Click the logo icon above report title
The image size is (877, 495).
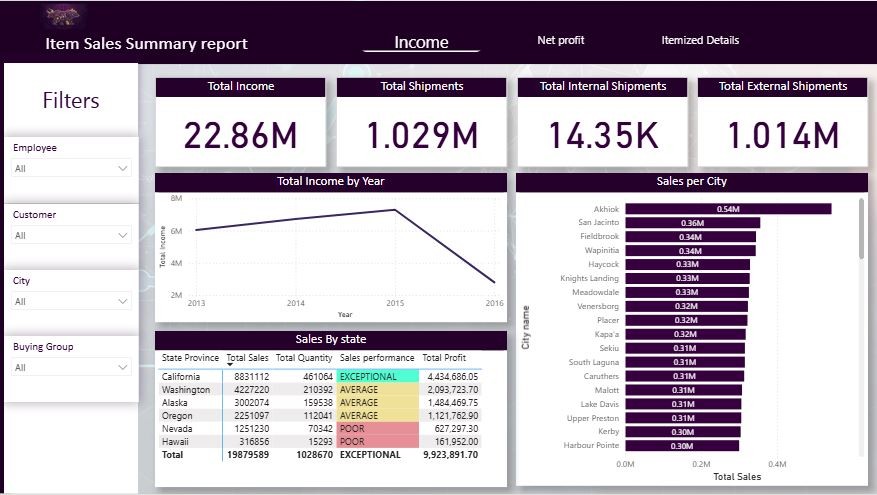coord(63,16)
